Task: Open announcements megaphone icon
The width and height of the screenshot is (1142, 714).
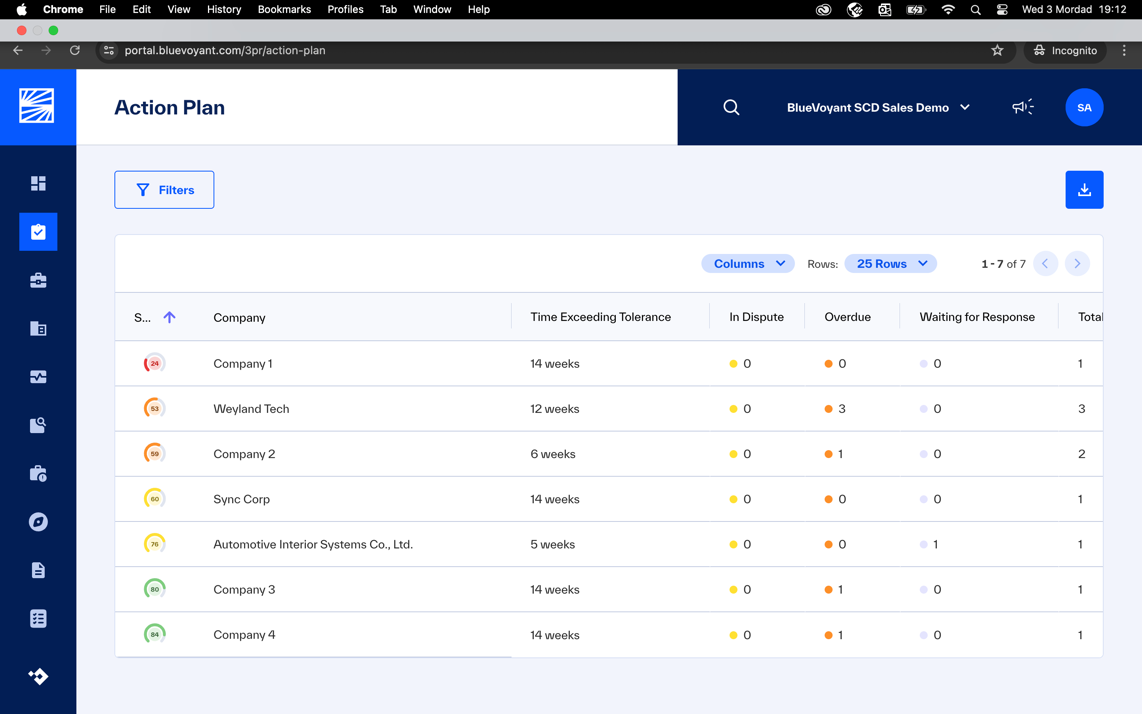Action: (1023, 107)
